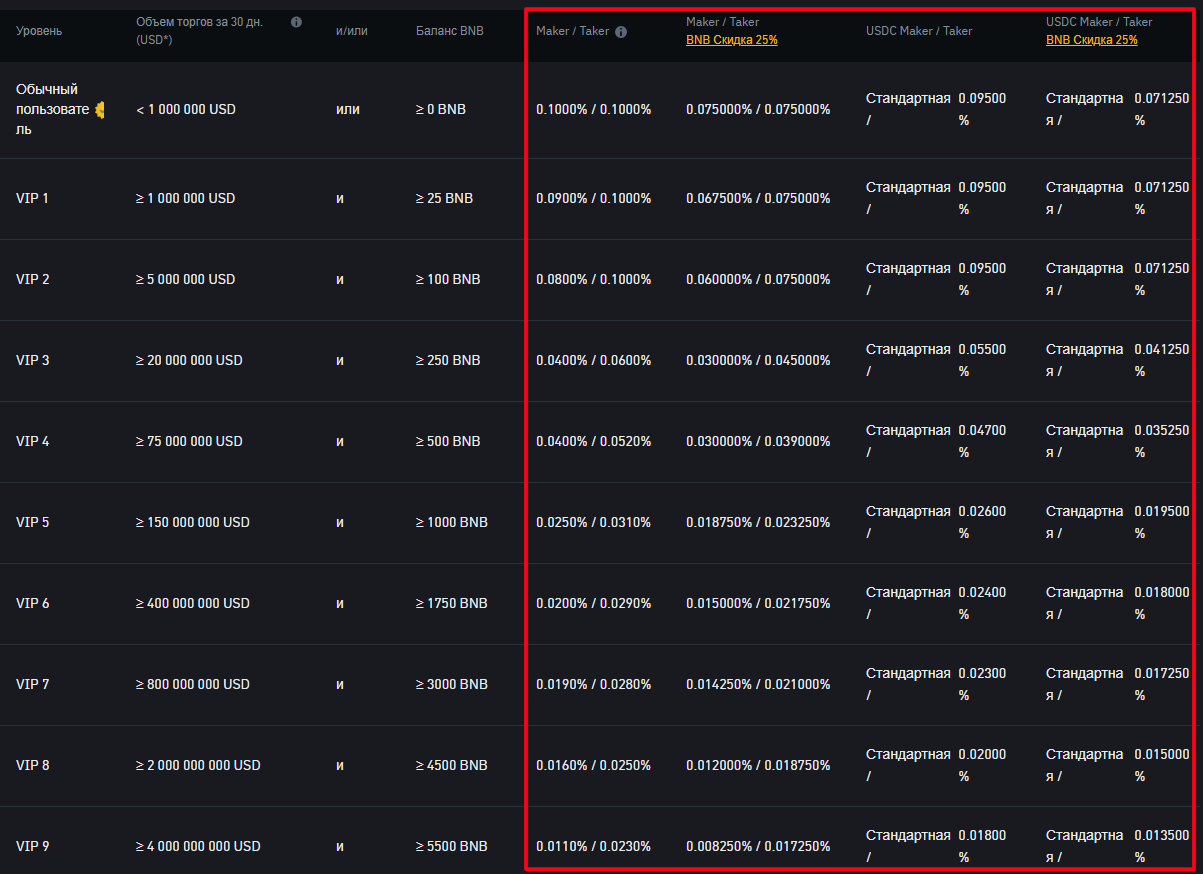Click the ≥ 25 BNB balance cell

tap(444, 198)
